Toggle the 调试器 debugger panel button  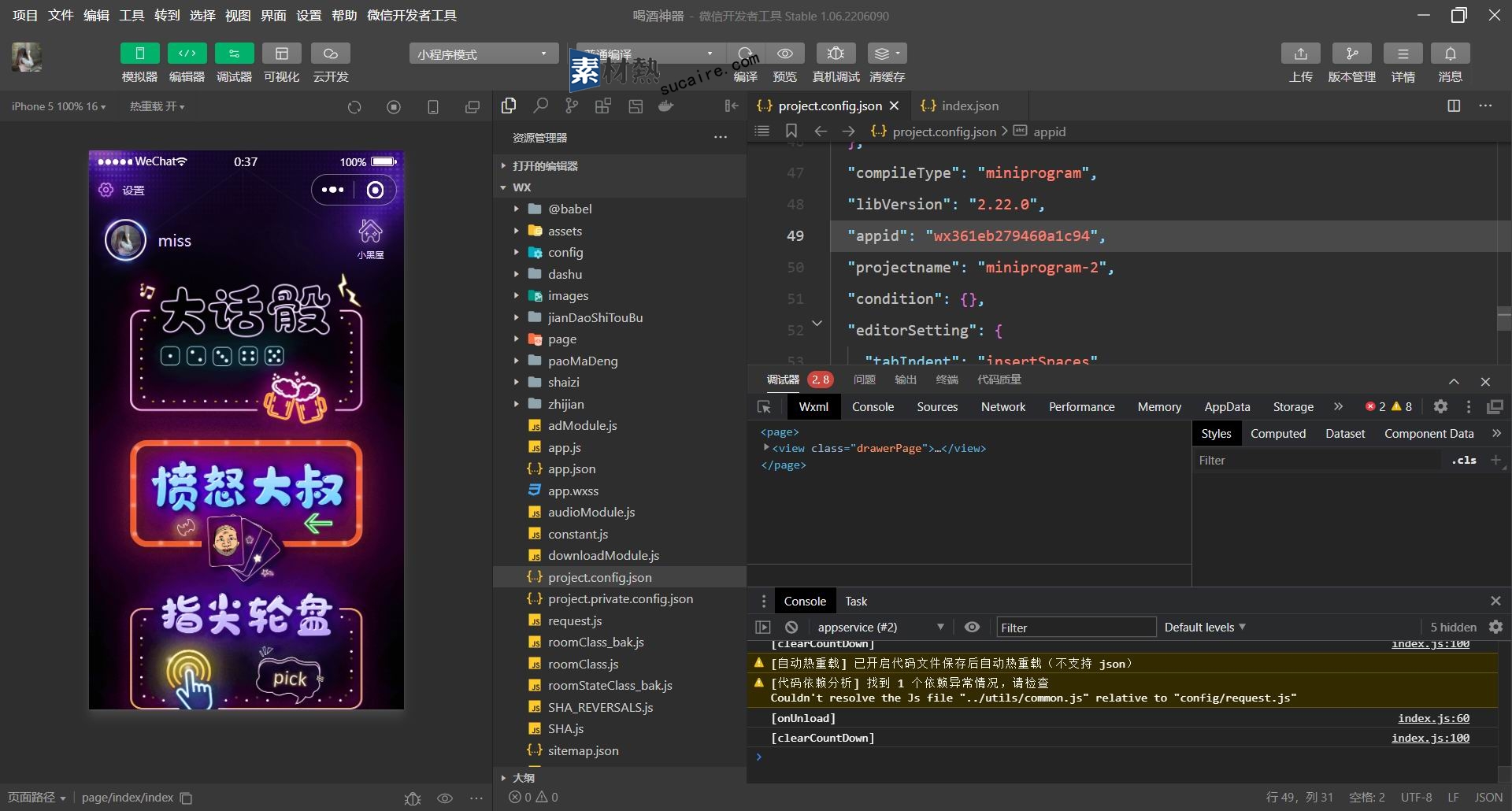pos(234,54)
